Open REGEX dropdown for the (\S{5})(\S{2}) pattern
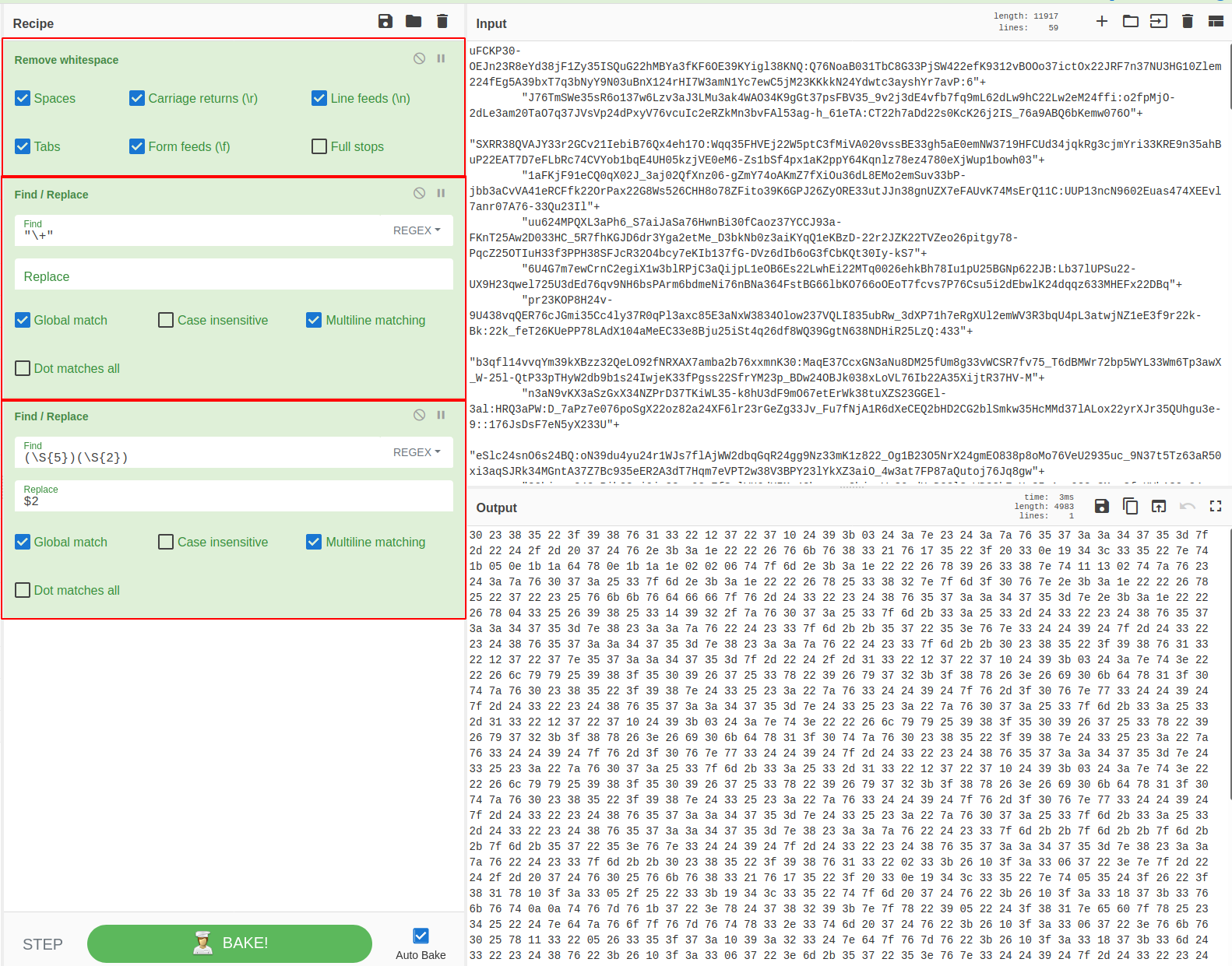Viewport: 1232px width, 966px height. (417, 452)
